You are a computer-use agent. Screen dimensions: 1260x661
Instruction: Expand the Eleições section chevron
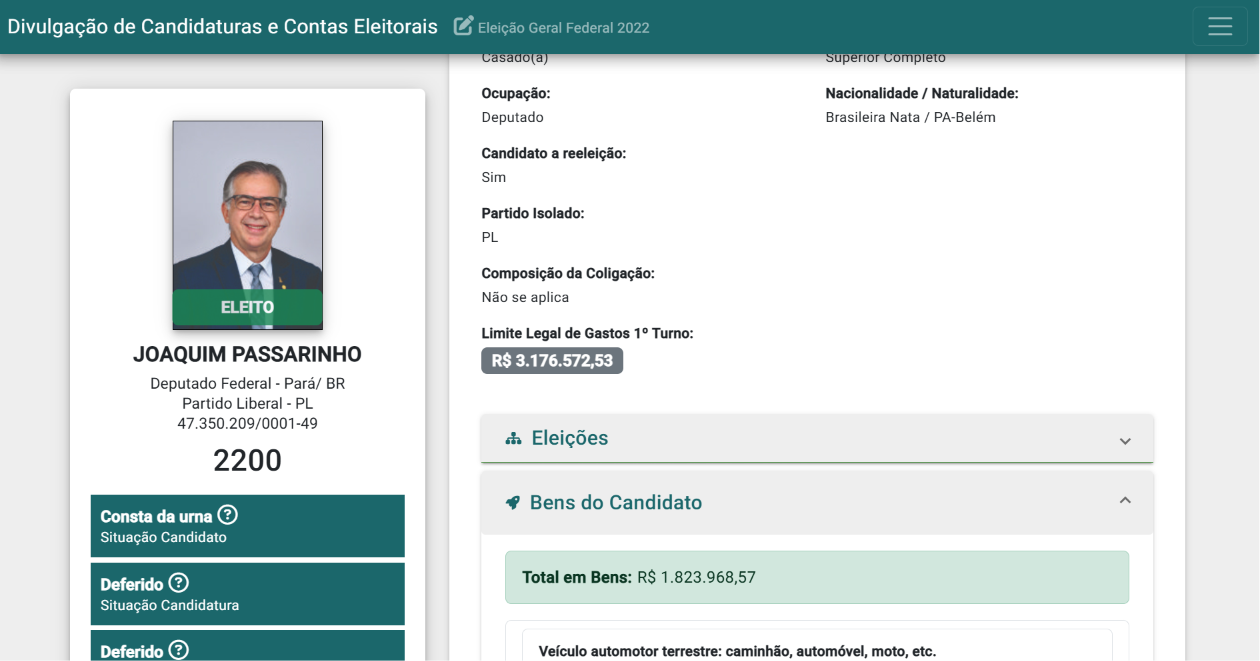[x=1125, y=441]
